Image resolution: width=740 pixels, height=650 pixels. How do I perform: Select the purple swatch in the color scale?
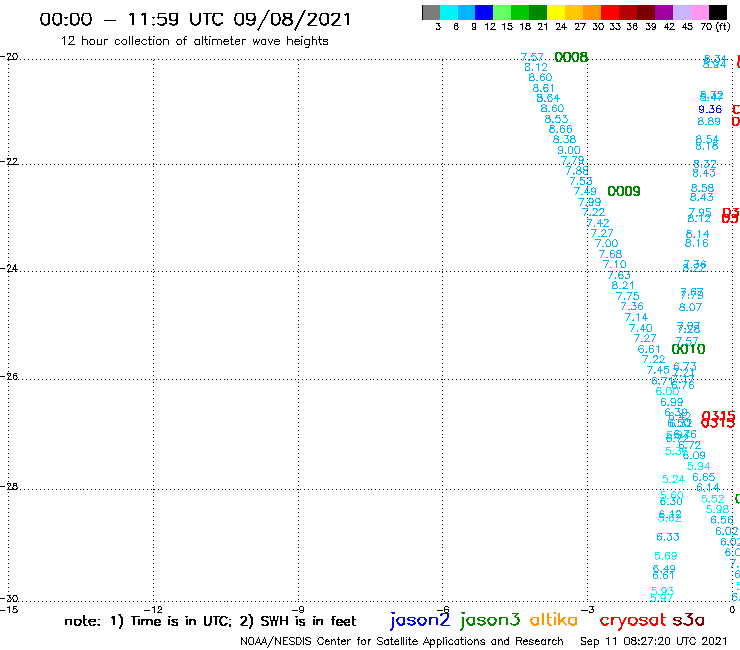pos(664,12)
